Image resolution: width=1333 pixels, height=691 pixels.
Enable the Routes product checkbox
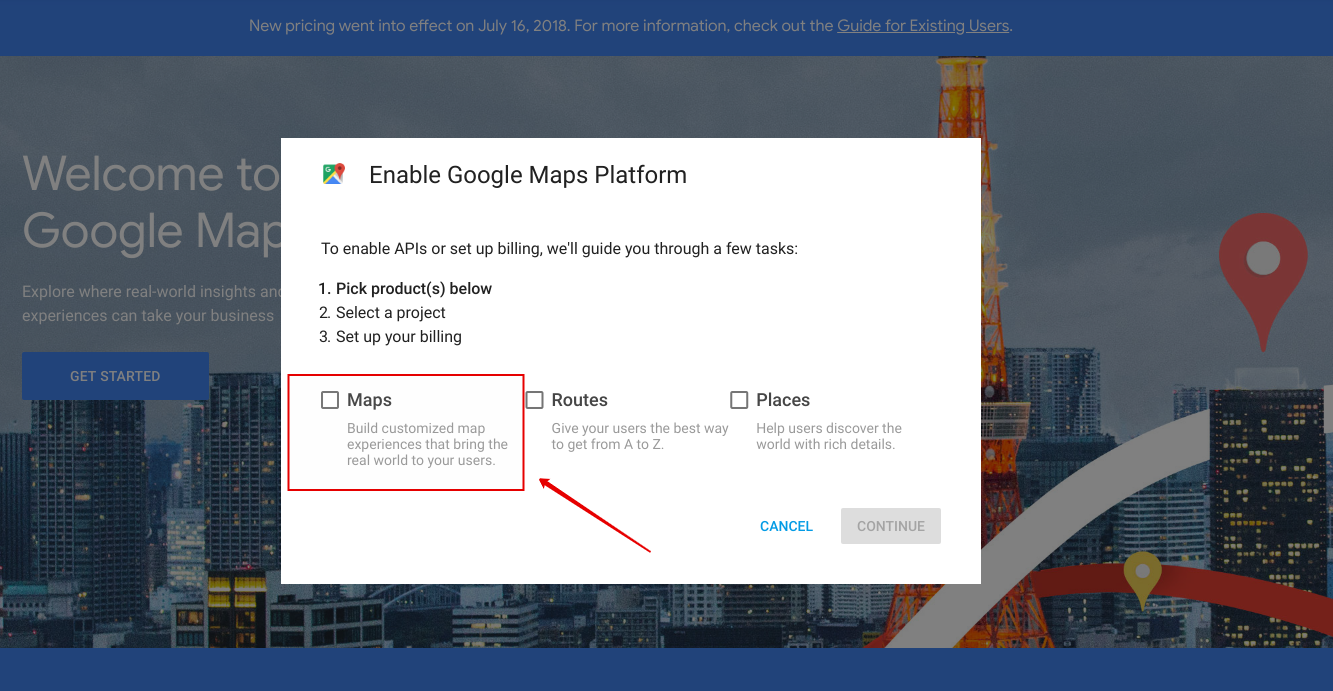click(534, 399)
